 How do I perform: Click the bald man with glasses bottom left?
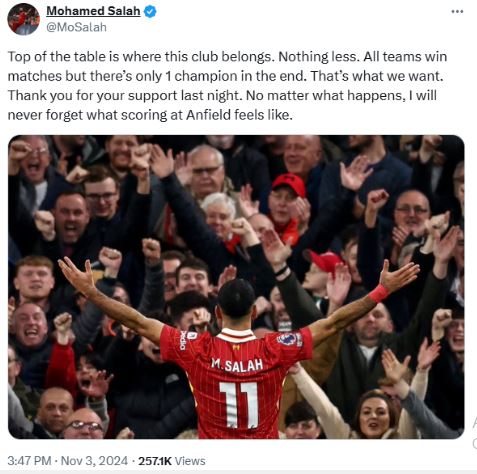[83, 424]
